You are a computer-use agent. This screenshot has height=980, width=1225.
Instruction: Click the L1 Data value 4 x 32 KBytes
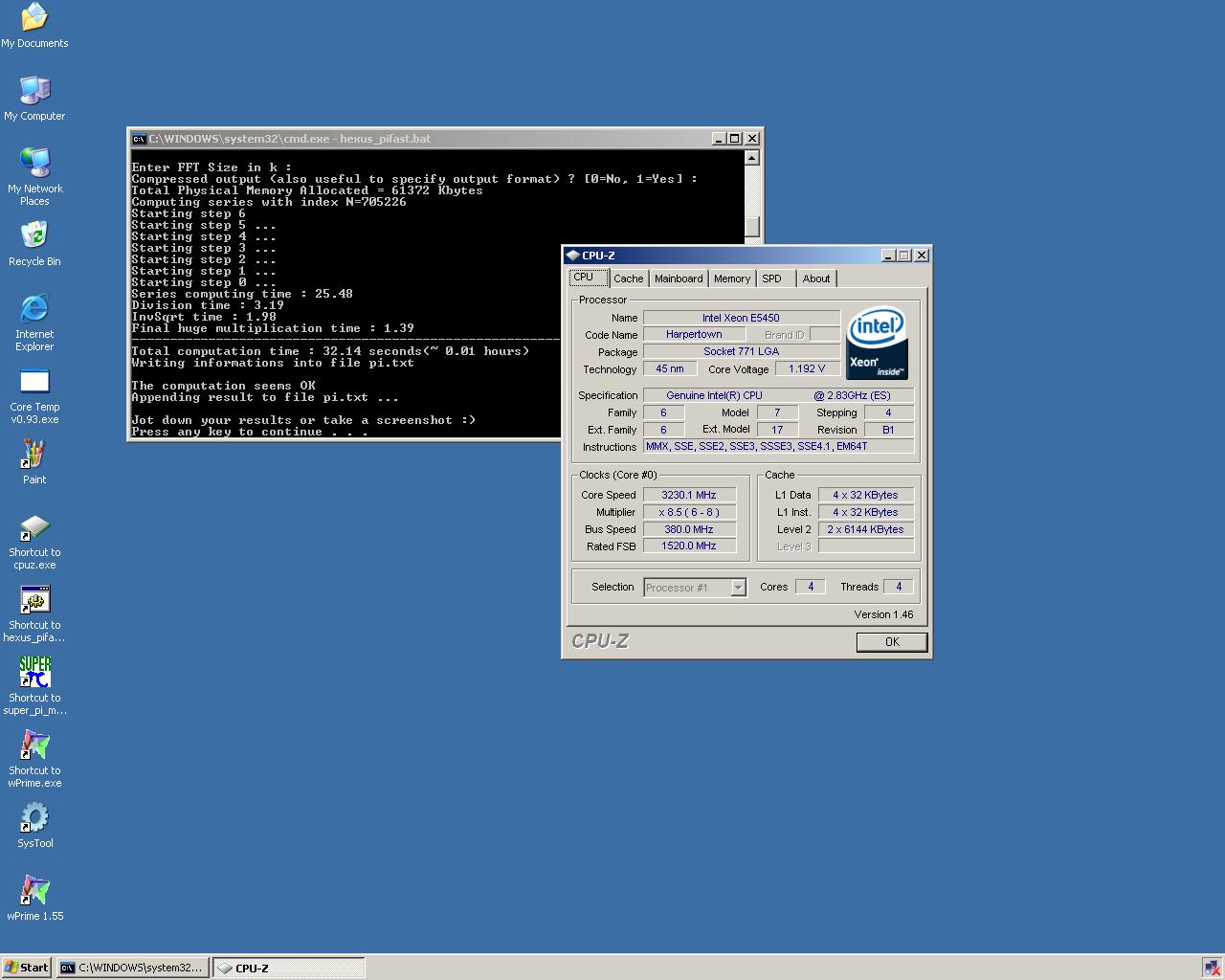pos(866,495)
